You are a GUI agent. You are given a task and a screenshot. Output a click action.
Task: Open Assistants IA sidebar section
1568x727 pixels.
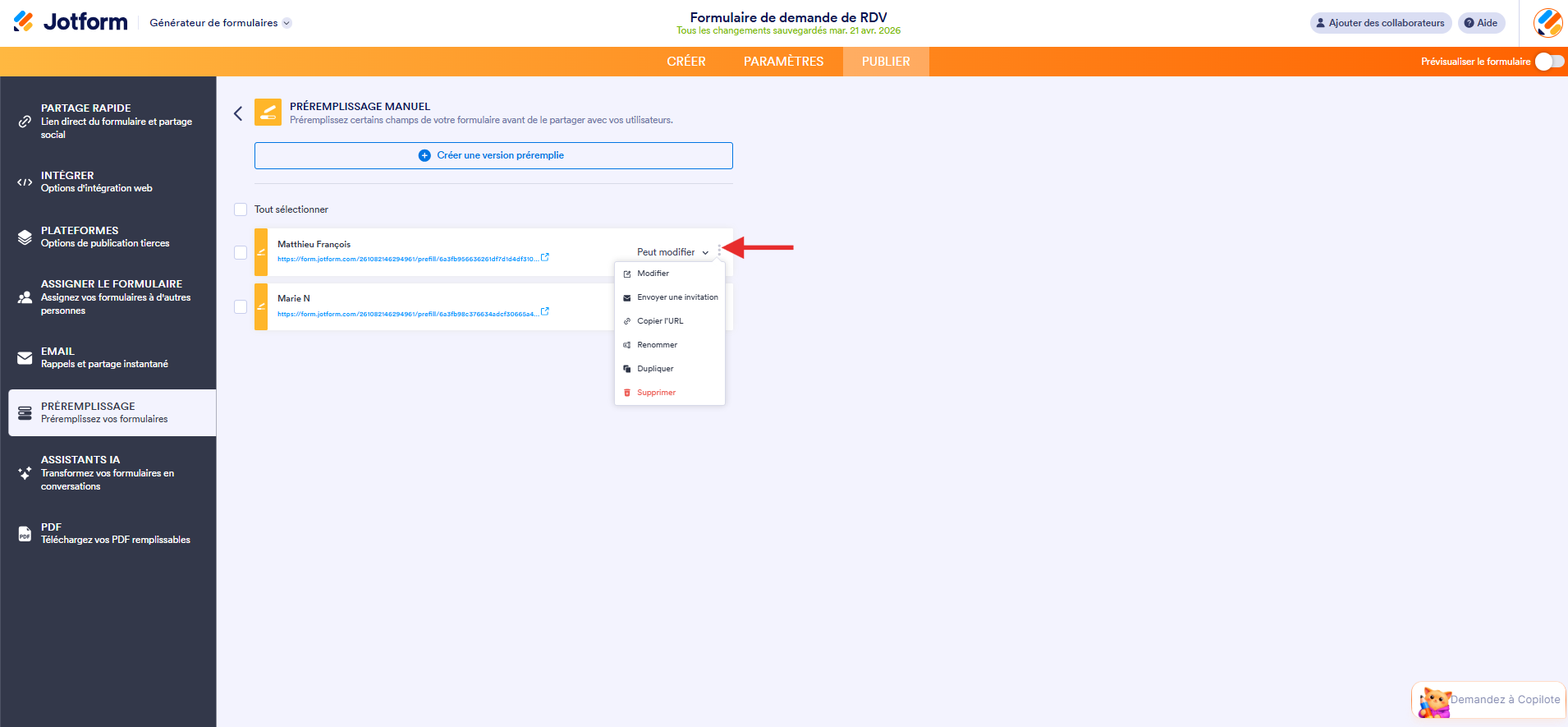point(112,473)
